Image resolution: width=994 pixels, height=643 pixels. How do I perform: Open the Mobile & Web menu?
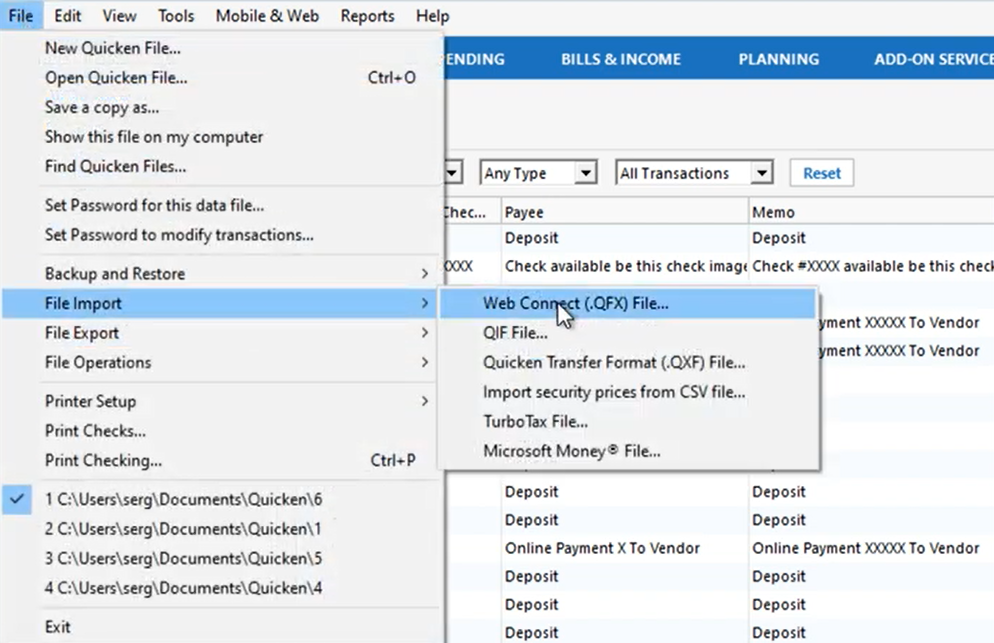[x=267, y=15]
